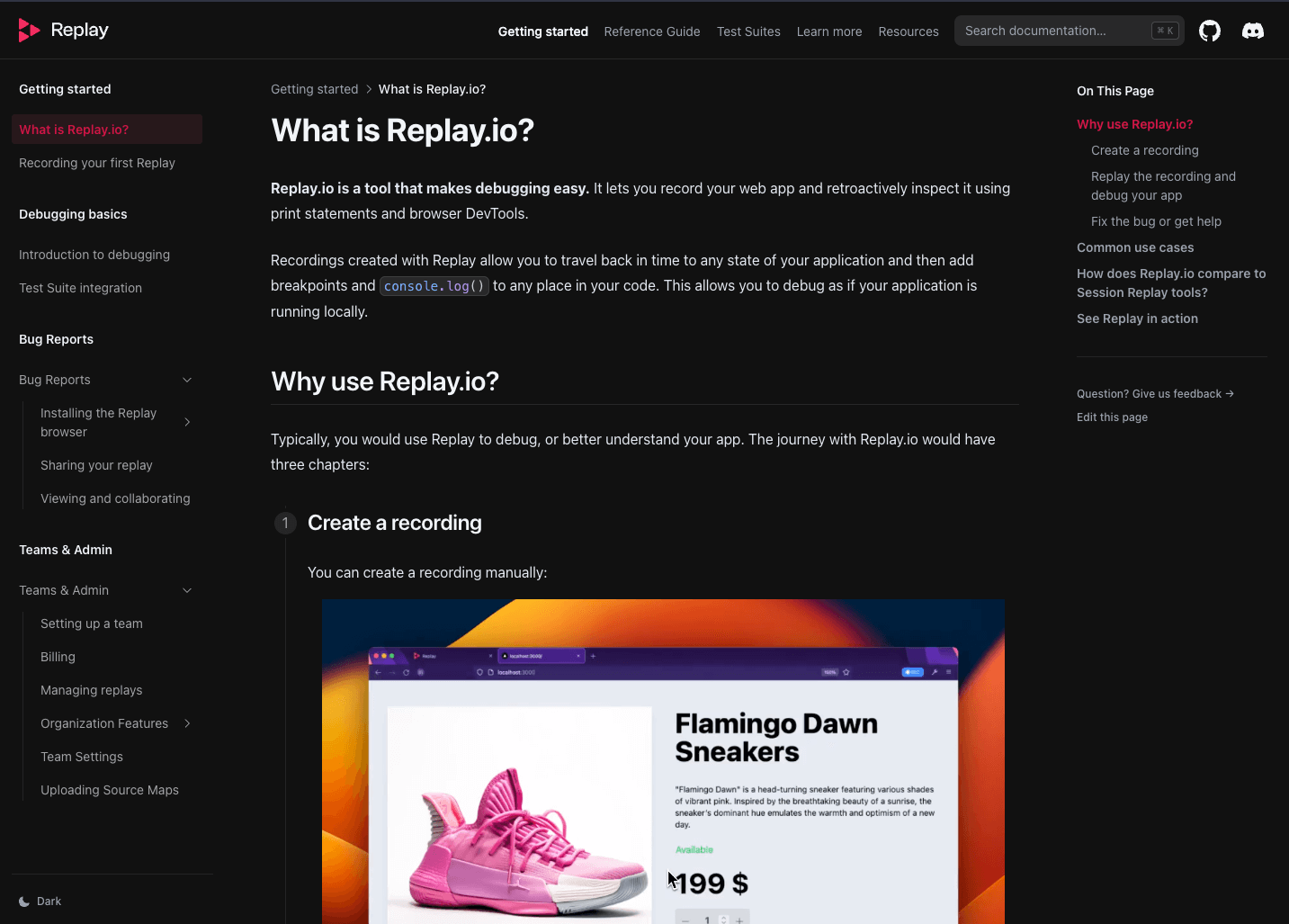
Task: Jump to Why use Replay.io? section
Action: coord(1134,124)
